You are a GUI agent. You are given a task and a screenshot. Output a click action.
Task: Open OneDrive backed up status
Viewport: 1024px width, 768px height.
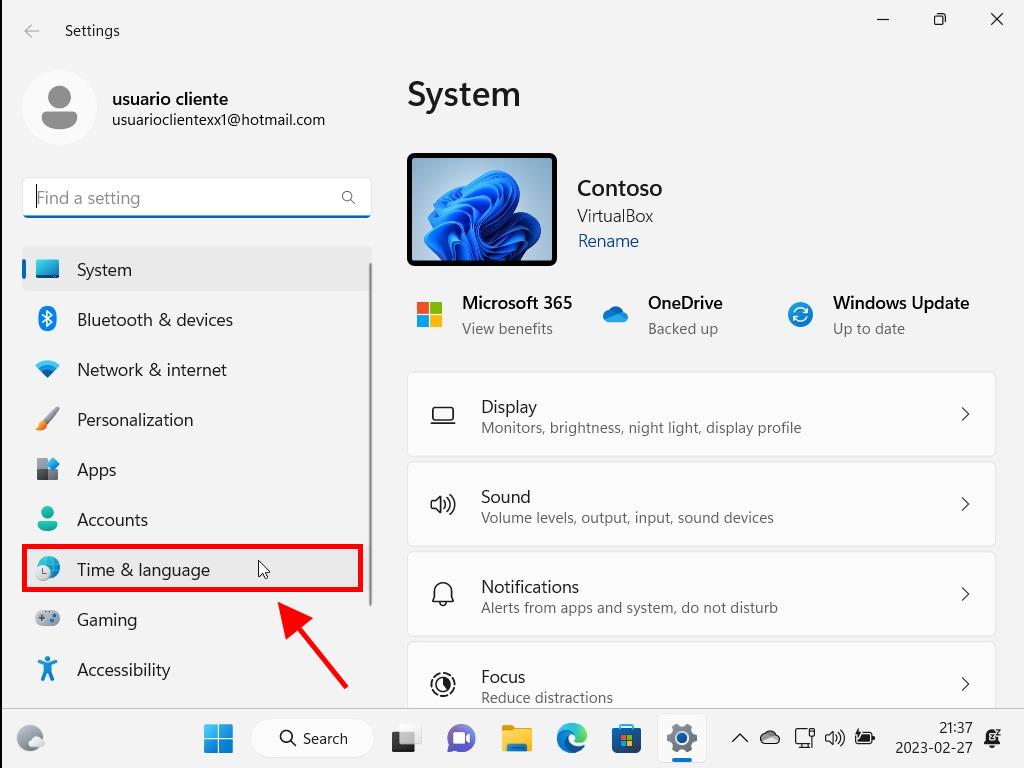coord(683,315)
